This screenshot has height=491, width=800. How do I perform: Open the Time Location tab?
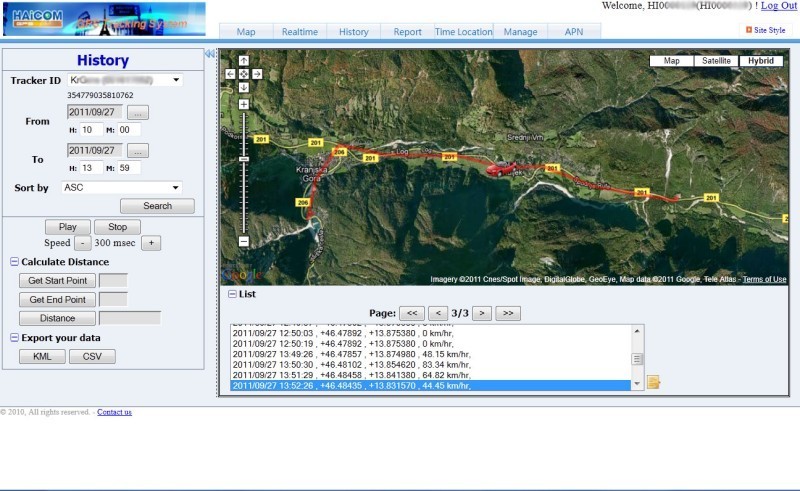point(463,32)
